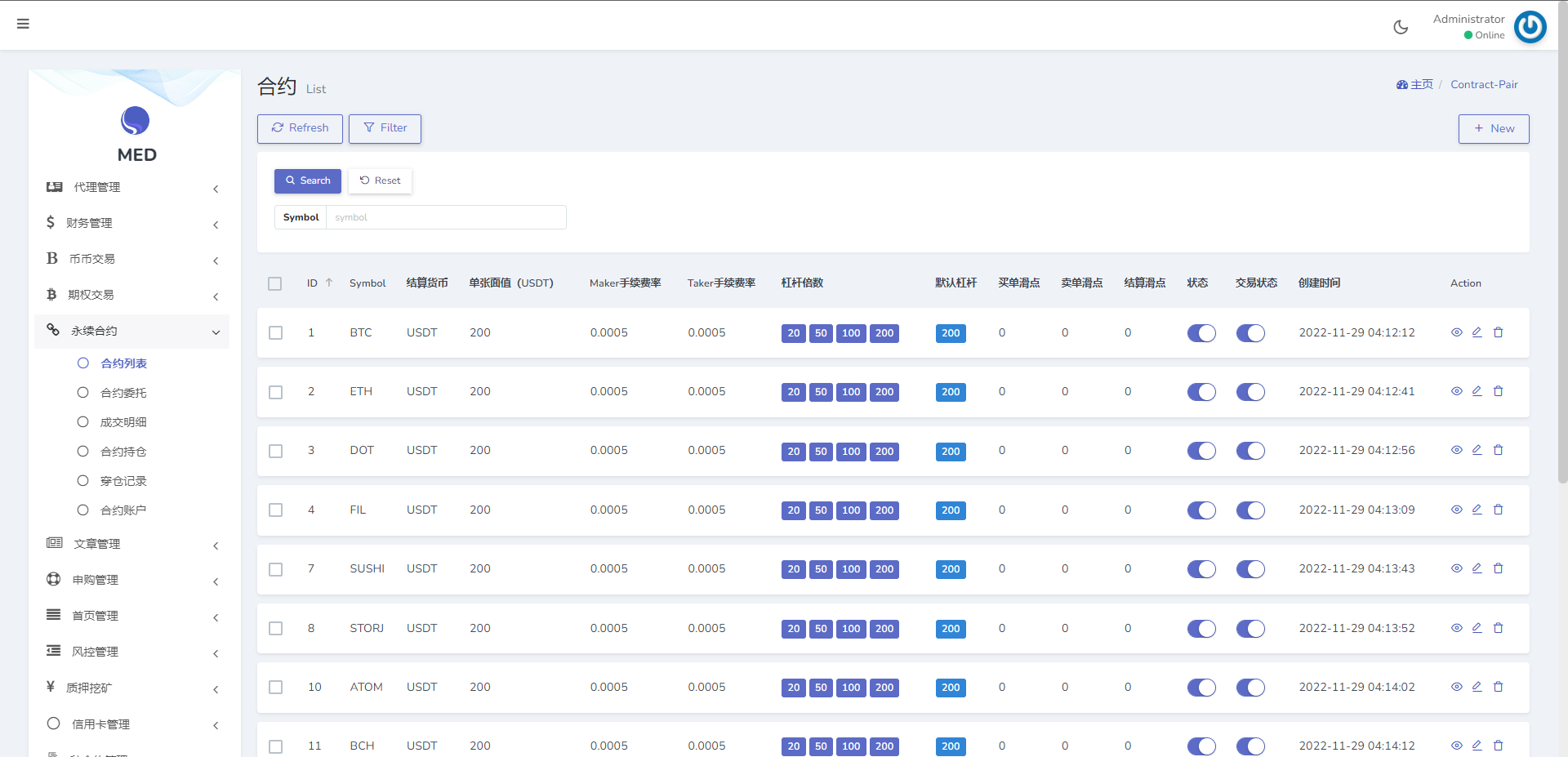Toggle the 交易状态 switch for FIL
This screenshot has width=1568, height=757.
click(x=1249, y=510)
